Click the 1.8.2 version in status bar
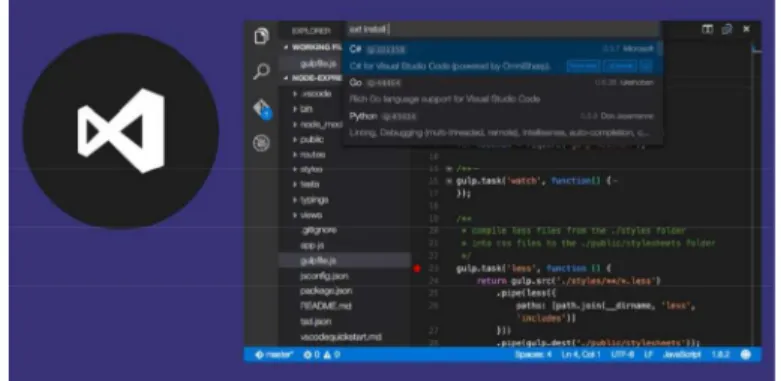The image size is (781, 381). [721, 355]
